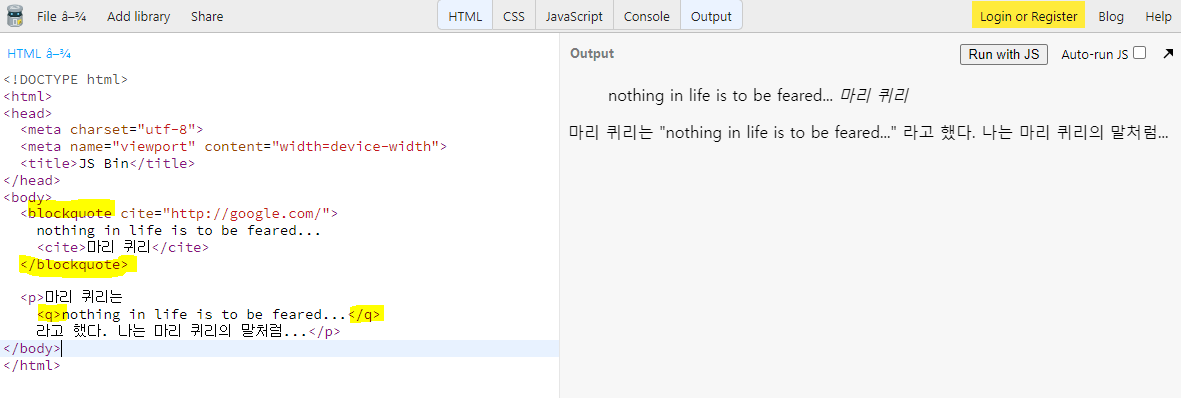Click the blockquote text in the output pane
The width and height of the screenshot is (1181, 398).
click(758, 96)
